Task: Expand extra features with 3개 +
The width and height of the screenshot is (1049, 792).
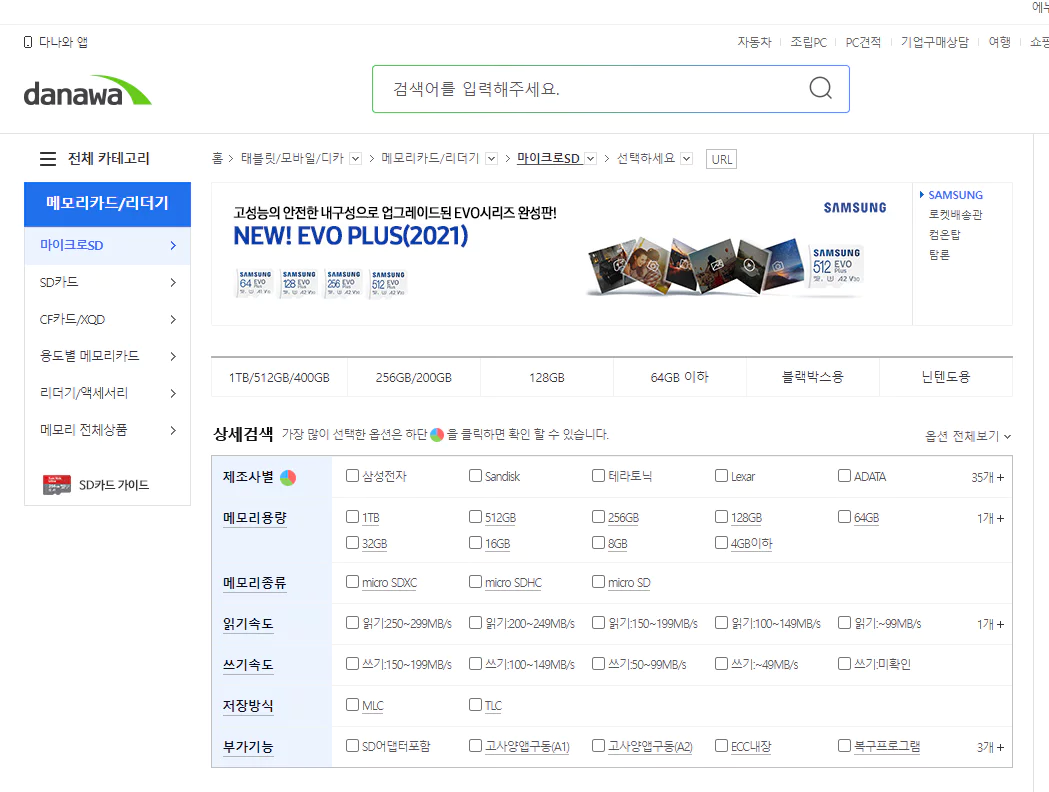Action: point(990,747)
